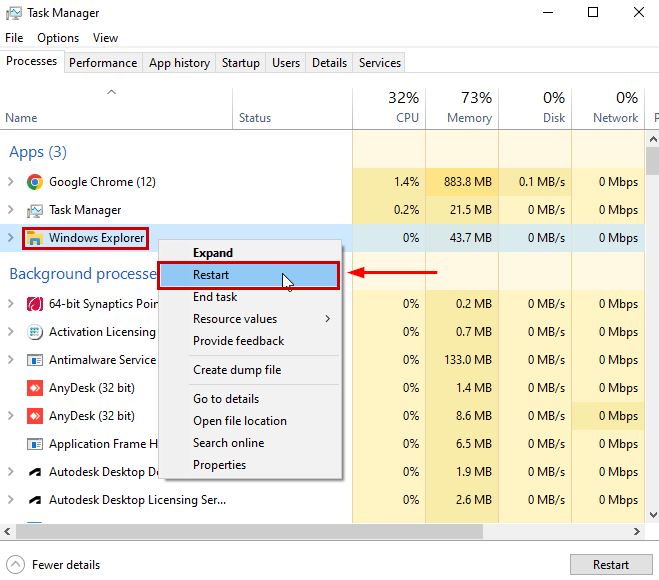Select the Autodesk Desktop Licensing Ser... row name

(137, 500)
